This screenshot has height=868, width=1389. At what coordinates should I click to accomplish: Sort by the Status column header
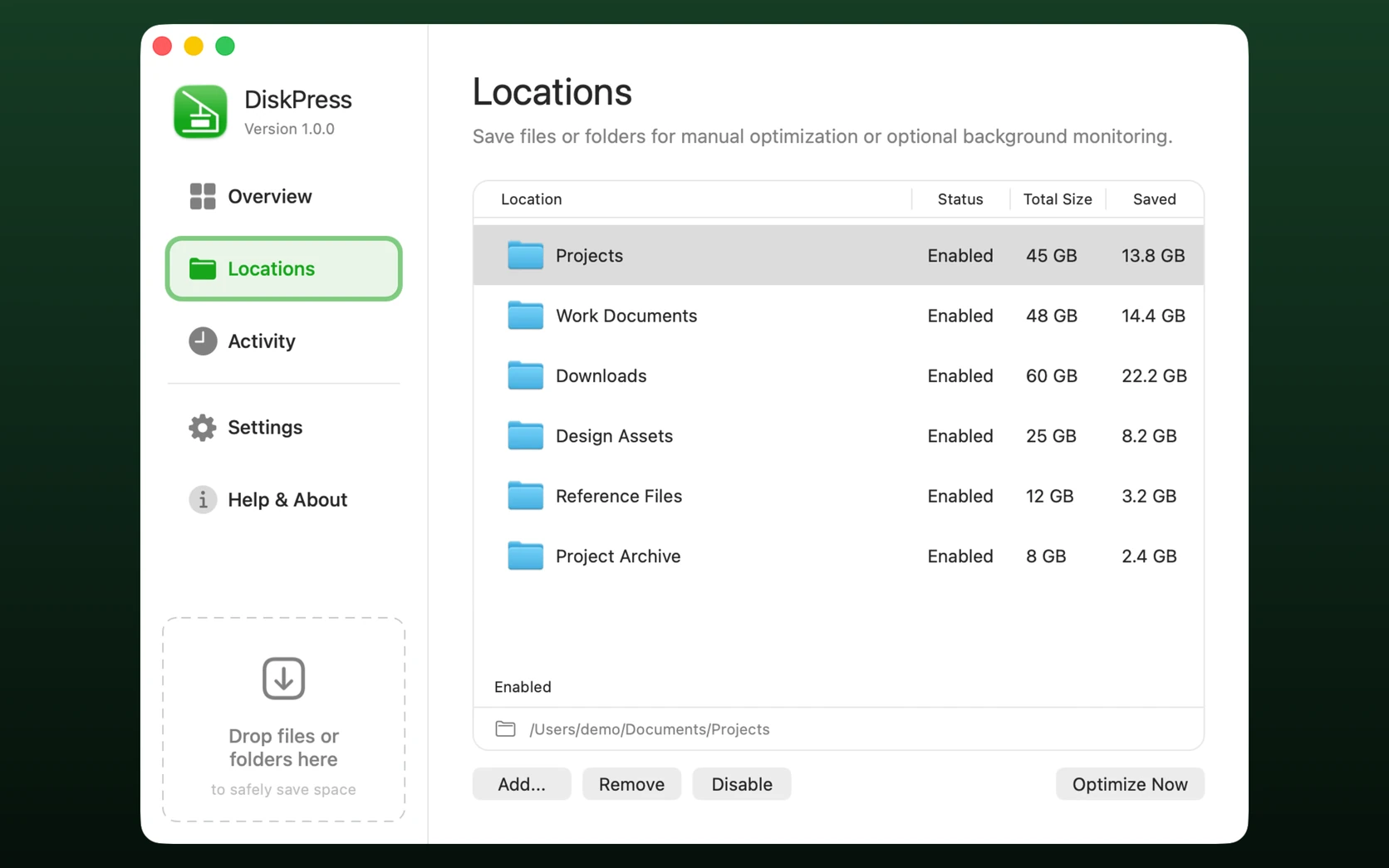pyautogui.click(x=960, y=199)
